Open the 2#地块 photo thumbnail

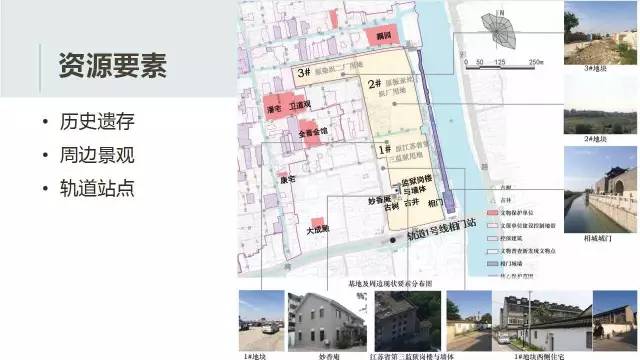(600, 105)
